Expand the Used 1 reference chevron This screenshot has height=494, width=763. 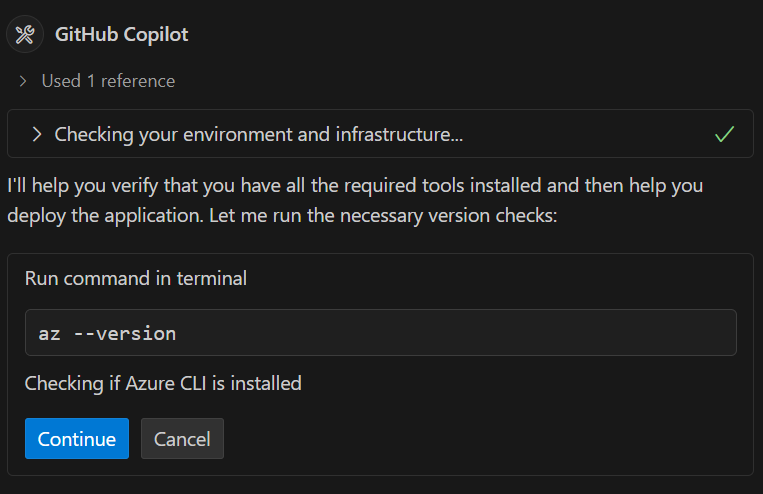click(23, 81)
